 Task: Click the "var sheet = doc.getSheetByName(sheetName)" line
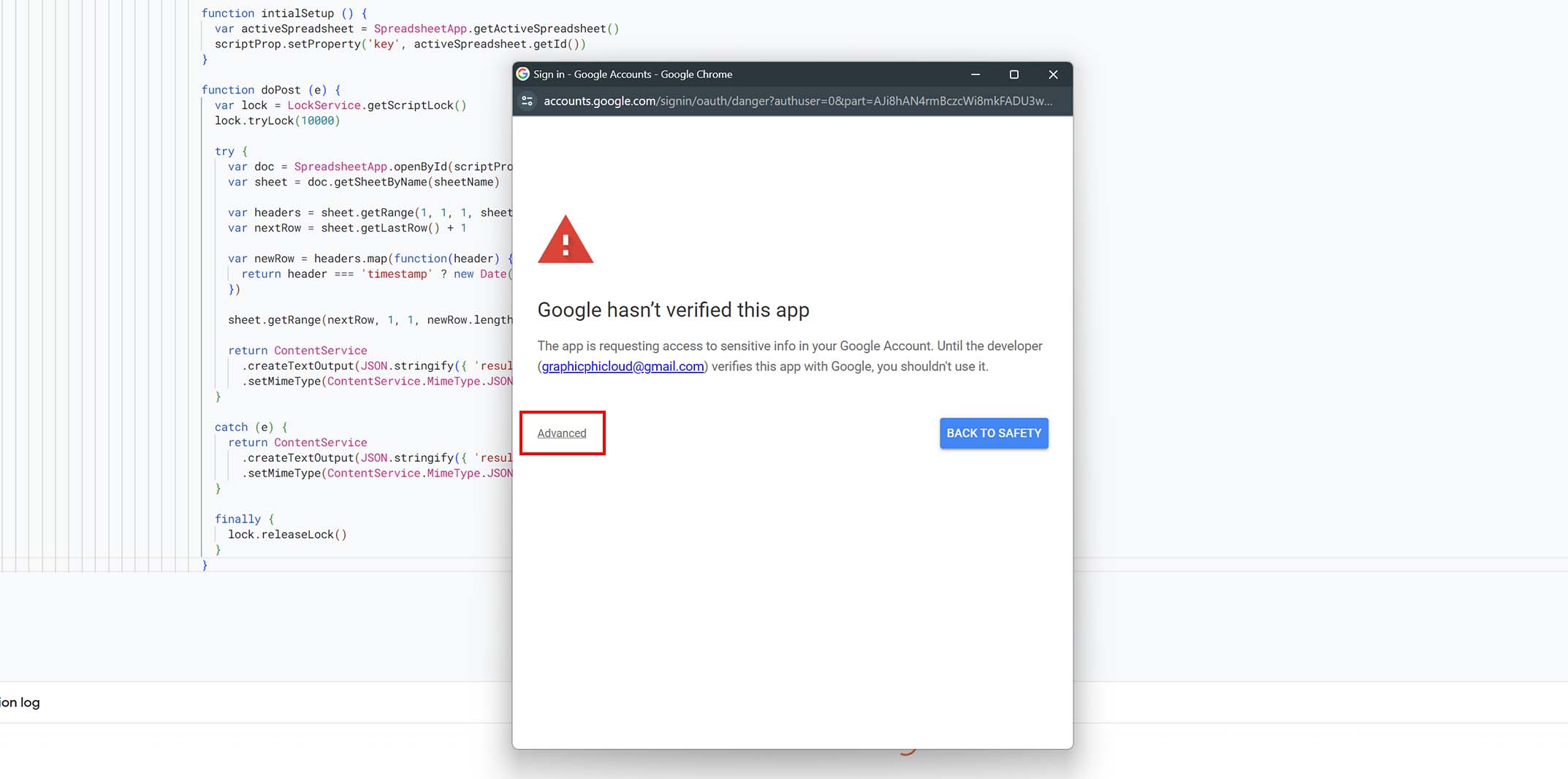coord(364,182)
